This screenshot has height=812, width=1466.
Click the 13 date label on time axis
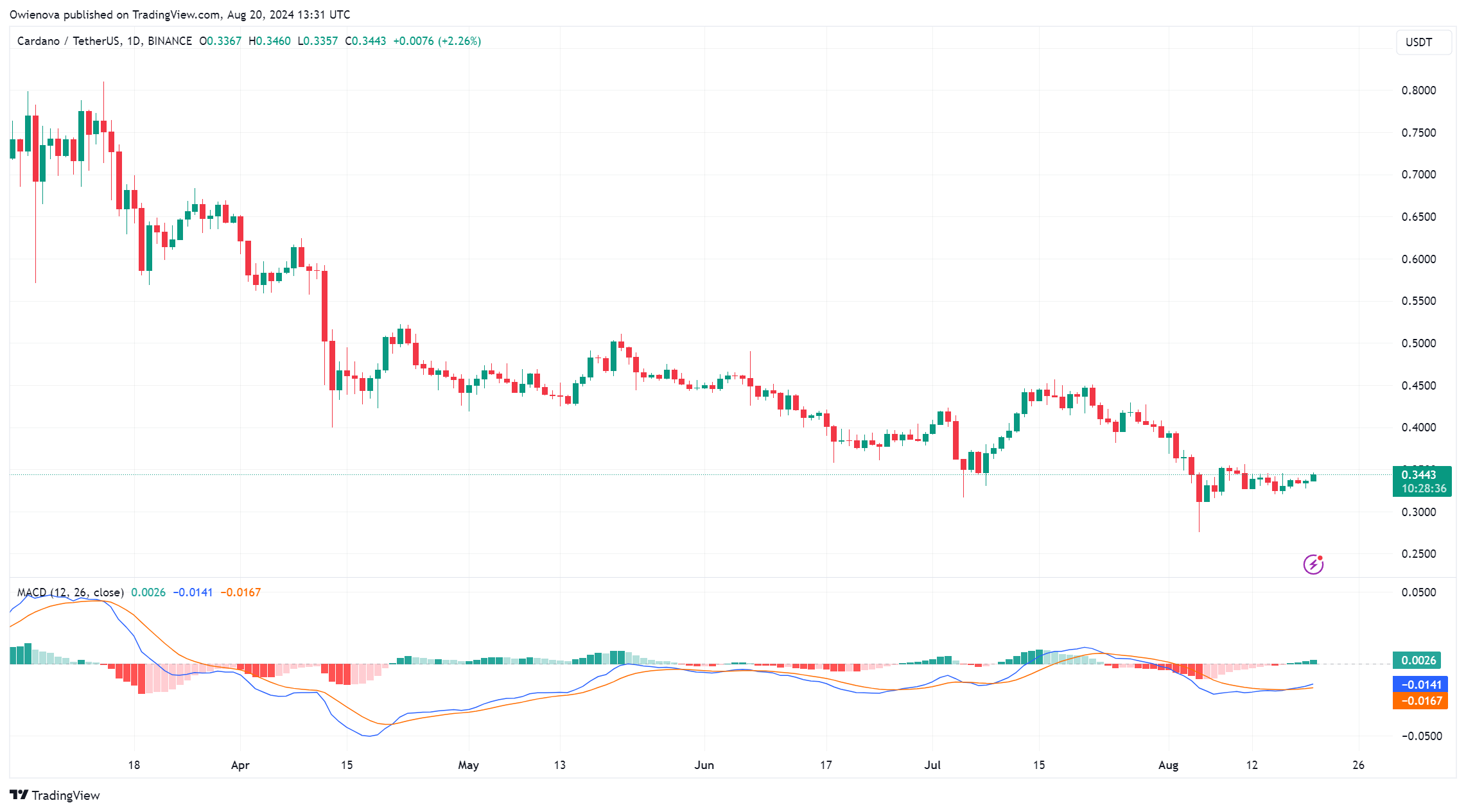[x=560, y=765]
